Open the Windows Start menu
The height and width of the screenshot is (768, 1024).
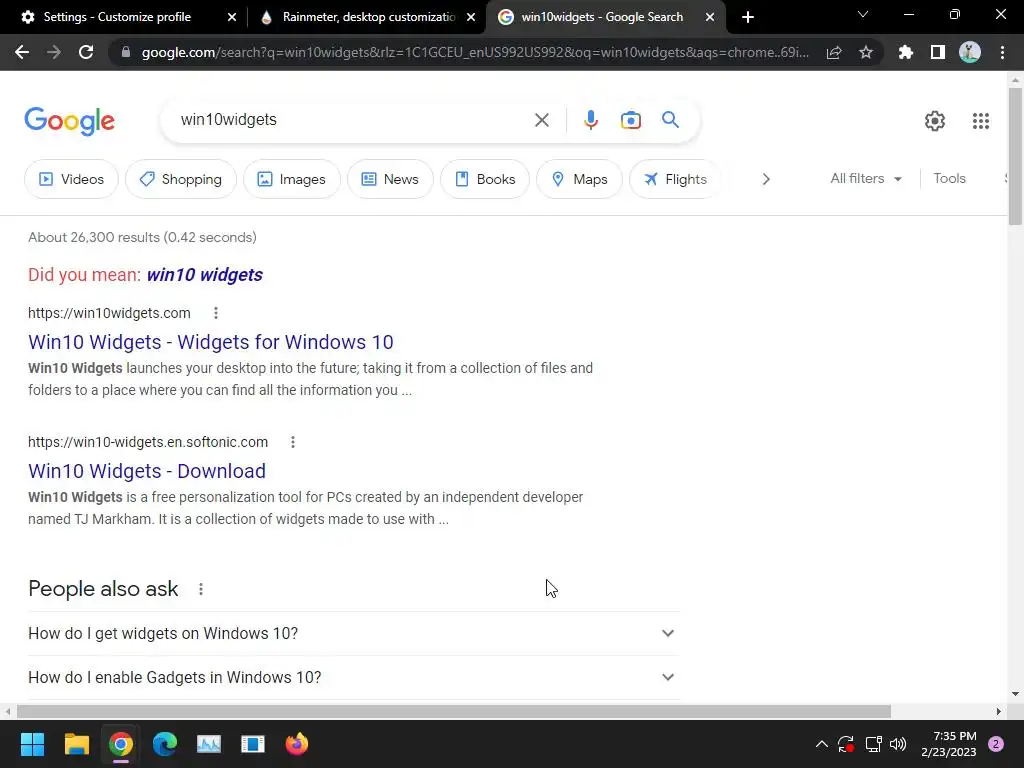(x=32, y=744)
